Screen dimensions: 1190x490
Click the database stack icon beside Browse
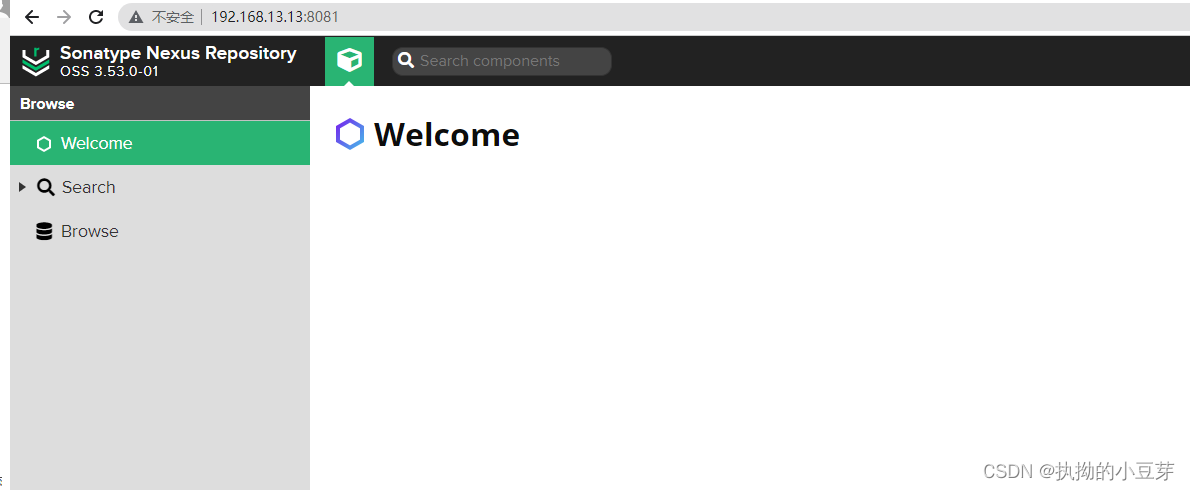pos(45,231)
